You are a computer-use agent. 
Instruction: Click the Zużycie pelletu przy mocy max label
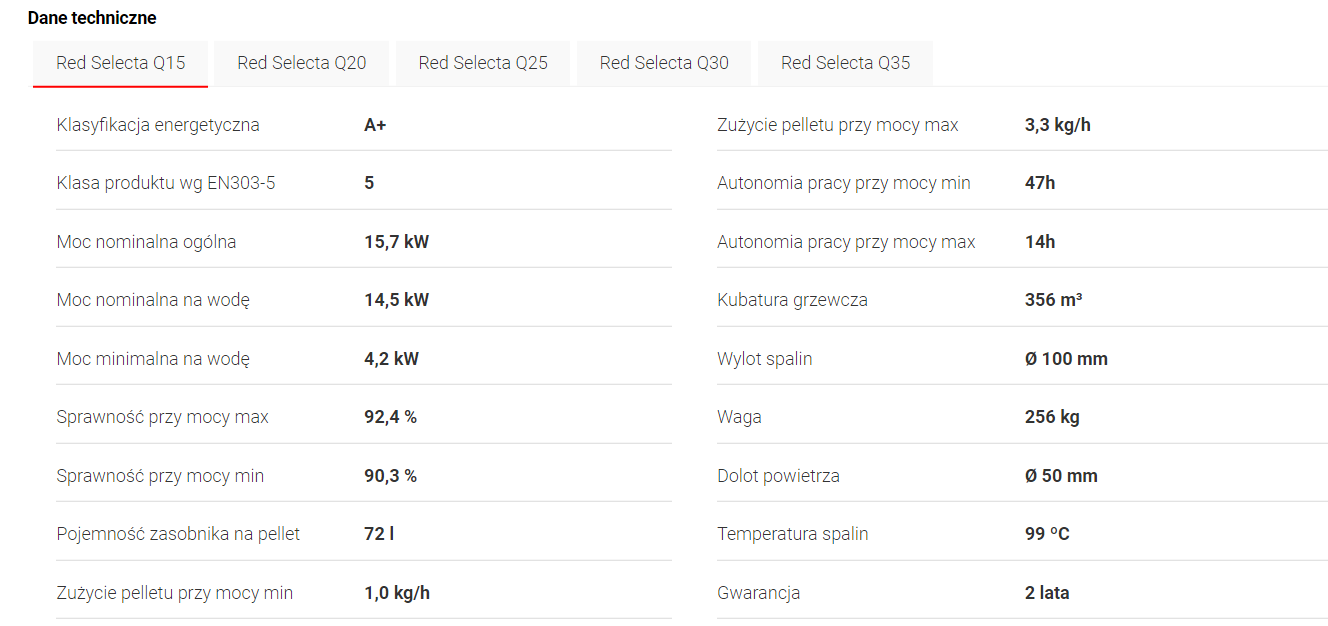(x=837, y=125)
